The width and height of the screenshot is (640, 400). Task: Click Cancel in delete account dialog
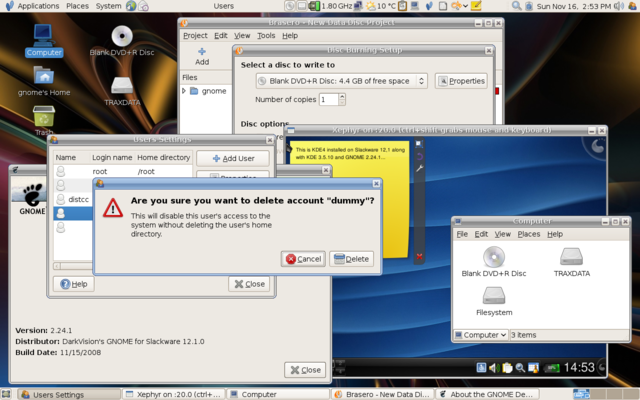point(303,259)
